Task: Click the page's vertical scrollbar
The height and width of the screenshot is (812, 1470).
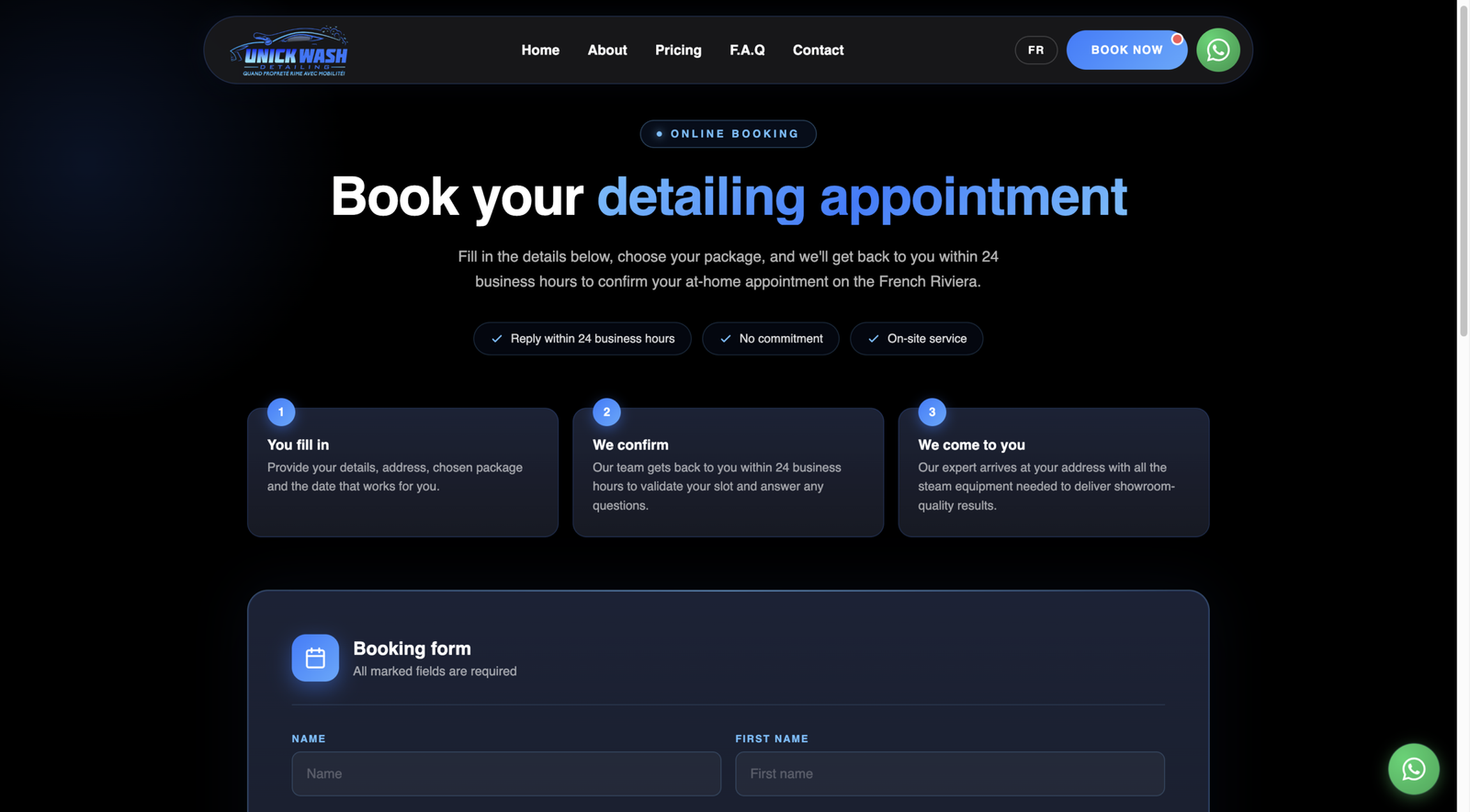Action: [x=1464, y=170]
